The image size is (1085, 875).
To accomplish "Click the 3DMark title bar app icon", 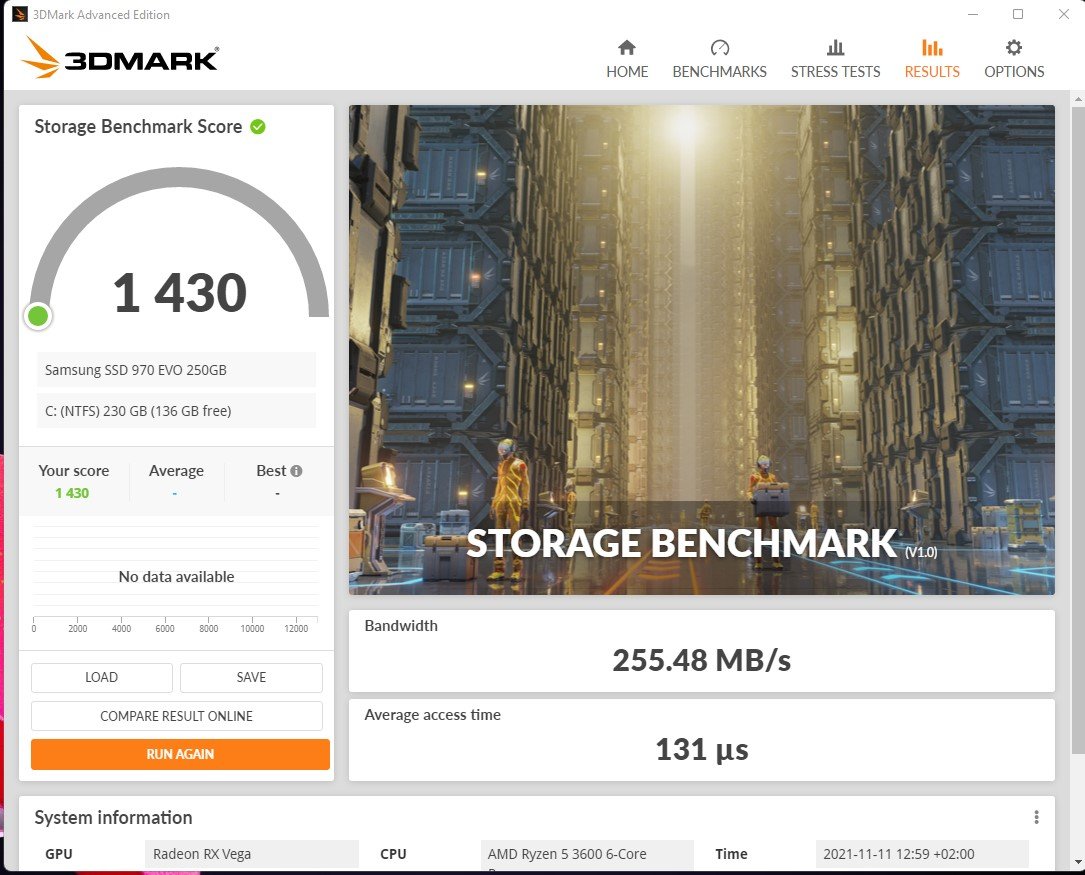I will pos(20,14).
